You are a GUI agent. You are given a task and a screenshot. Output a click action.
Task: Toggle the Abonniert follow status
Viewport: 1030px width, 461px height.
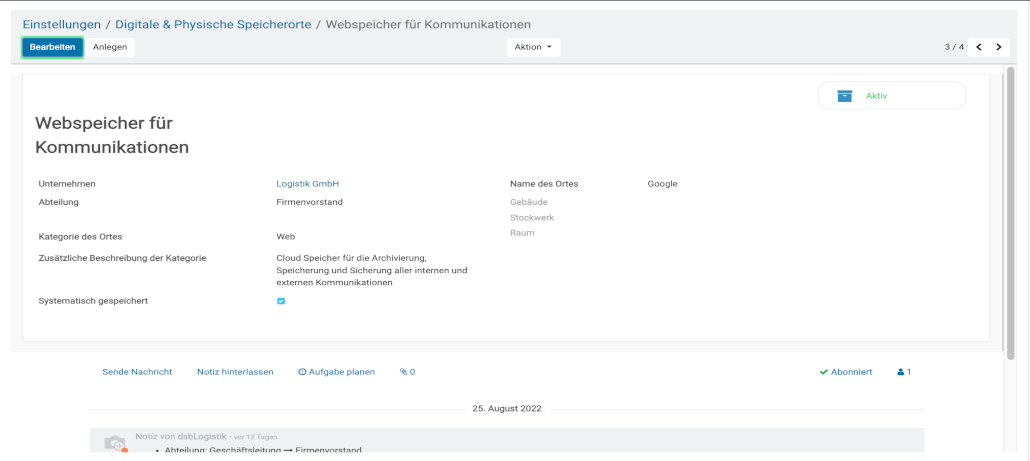point(846,372)
